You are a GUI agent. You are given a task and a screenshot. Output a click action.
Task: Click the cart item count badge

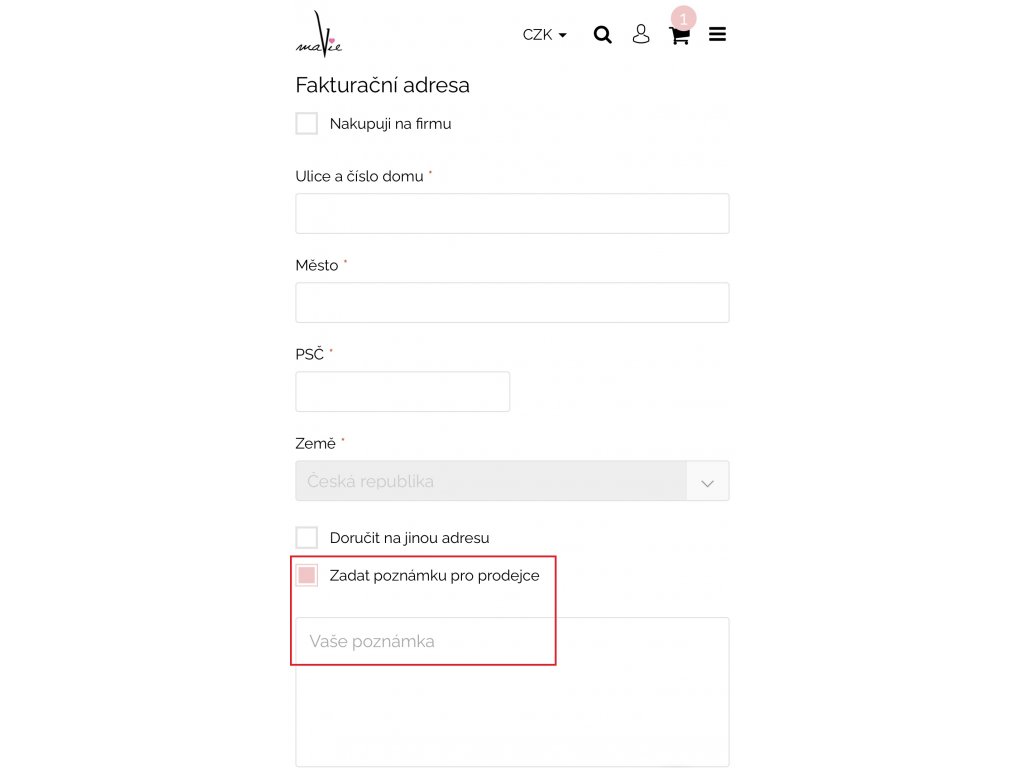click(684, 18)
